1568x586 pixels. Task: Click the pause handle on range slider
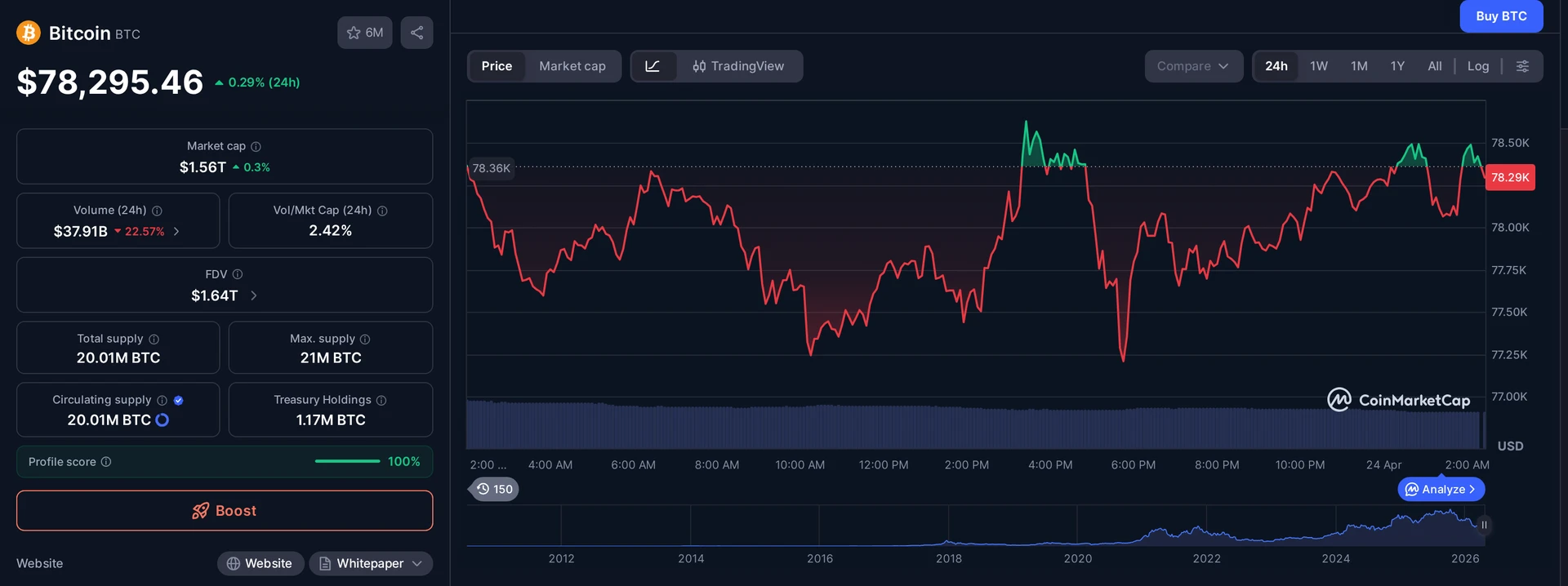tap(1484, 525)
